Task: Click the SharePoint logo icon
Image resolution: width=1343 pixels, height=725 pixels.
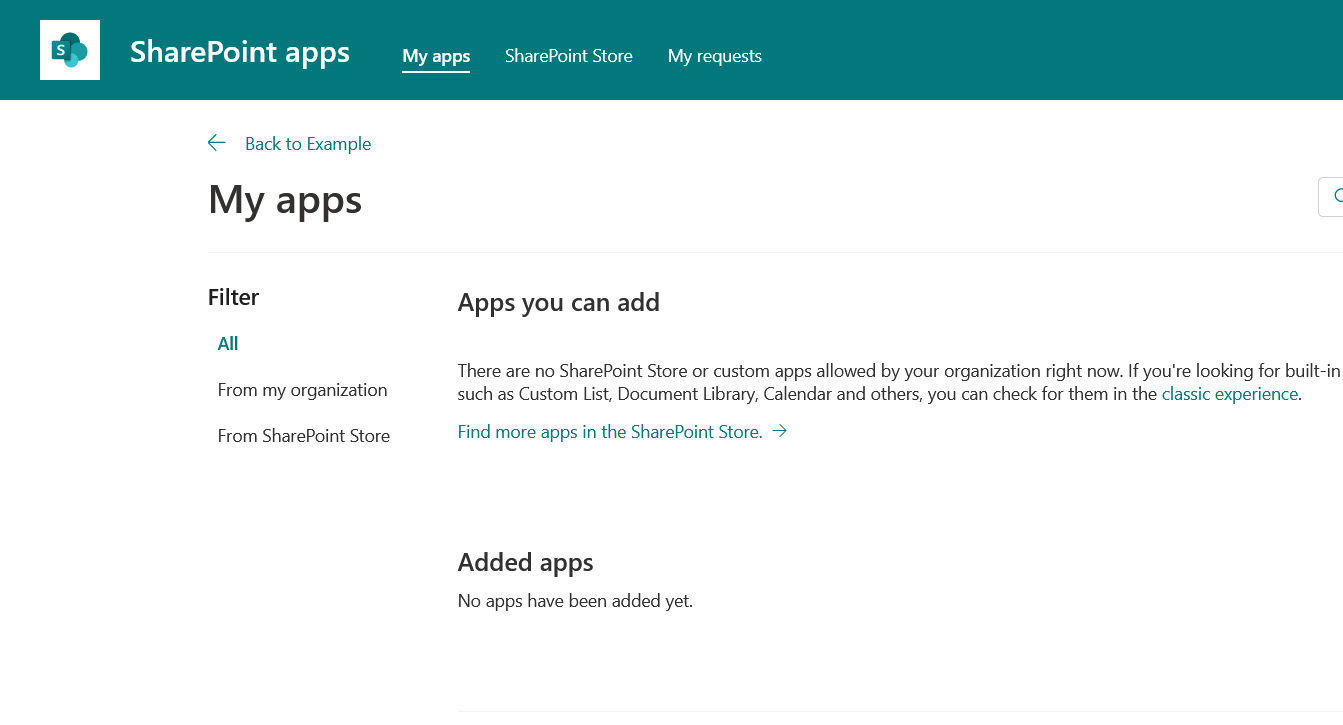Action: click(x=70, y=50)
